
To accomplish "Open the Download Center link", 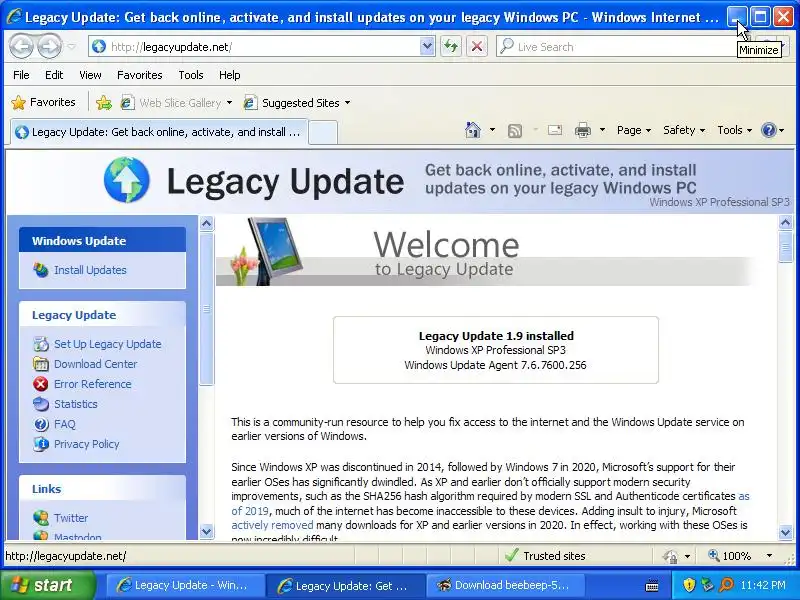I will (x=95, y=364).
